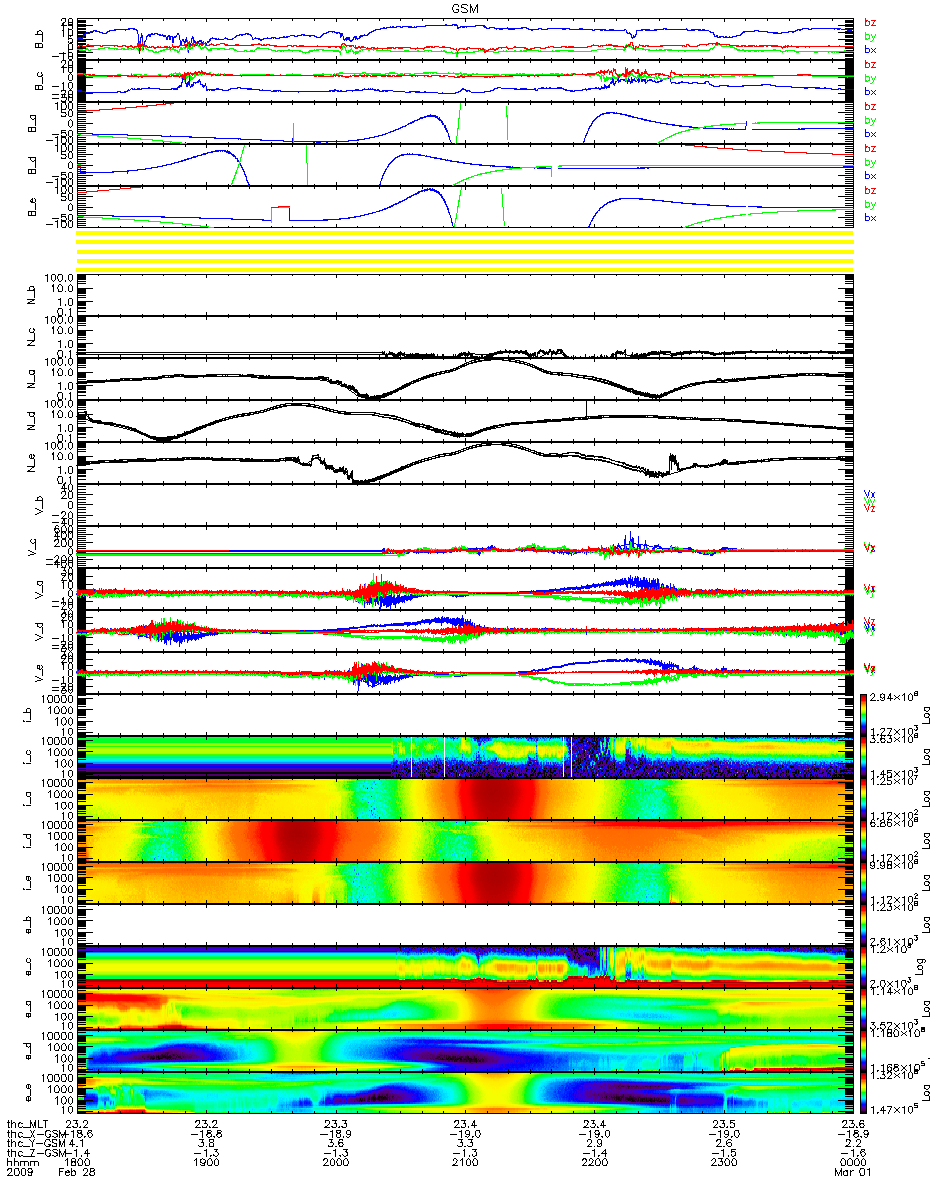Click the thc_X-GSM row label
Screen dimensions: 930x1200
[37, 1134]
